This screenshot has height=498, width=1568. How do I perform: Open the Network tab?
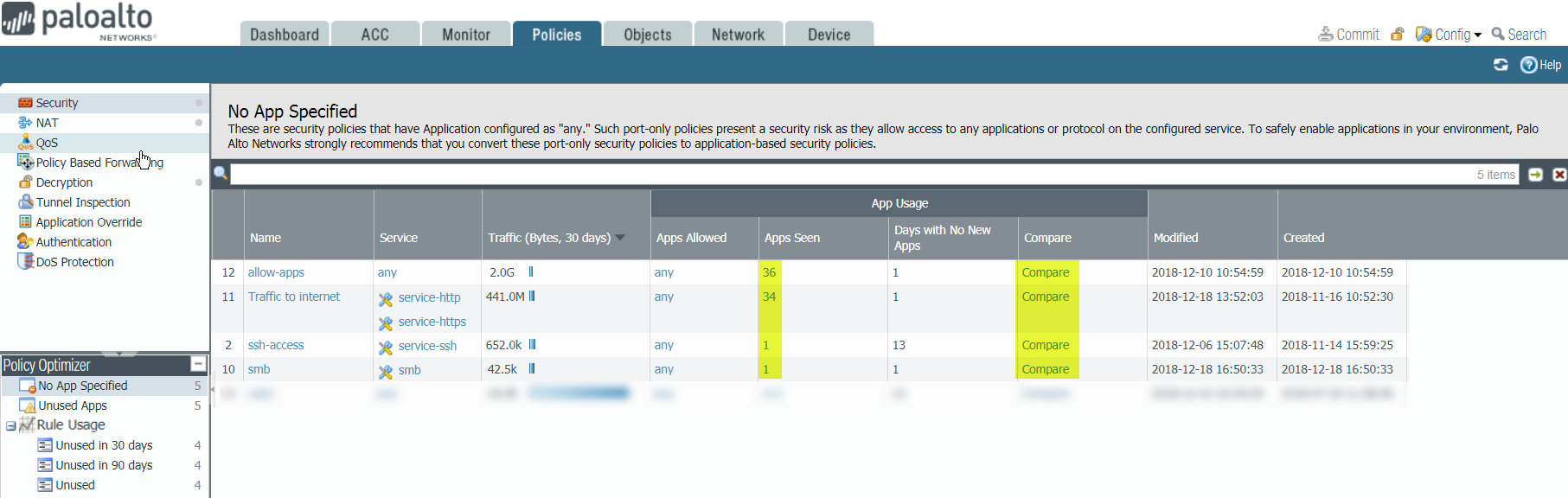[739, 34]
